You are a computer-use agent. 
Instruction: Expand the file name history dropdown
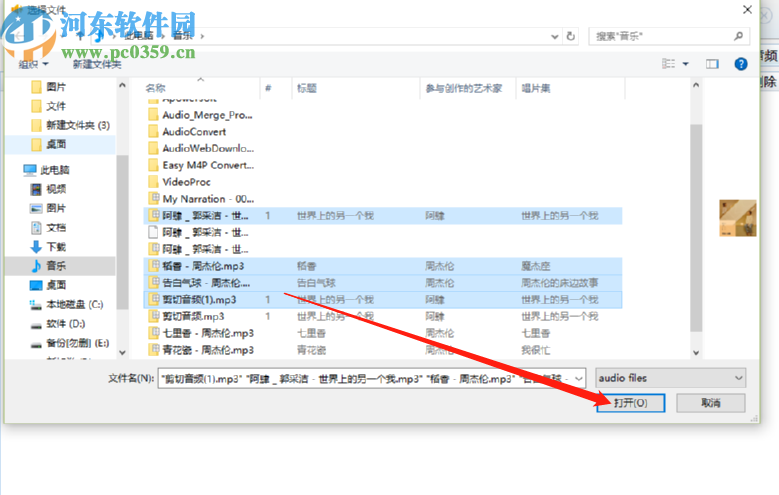click(579, 378)
